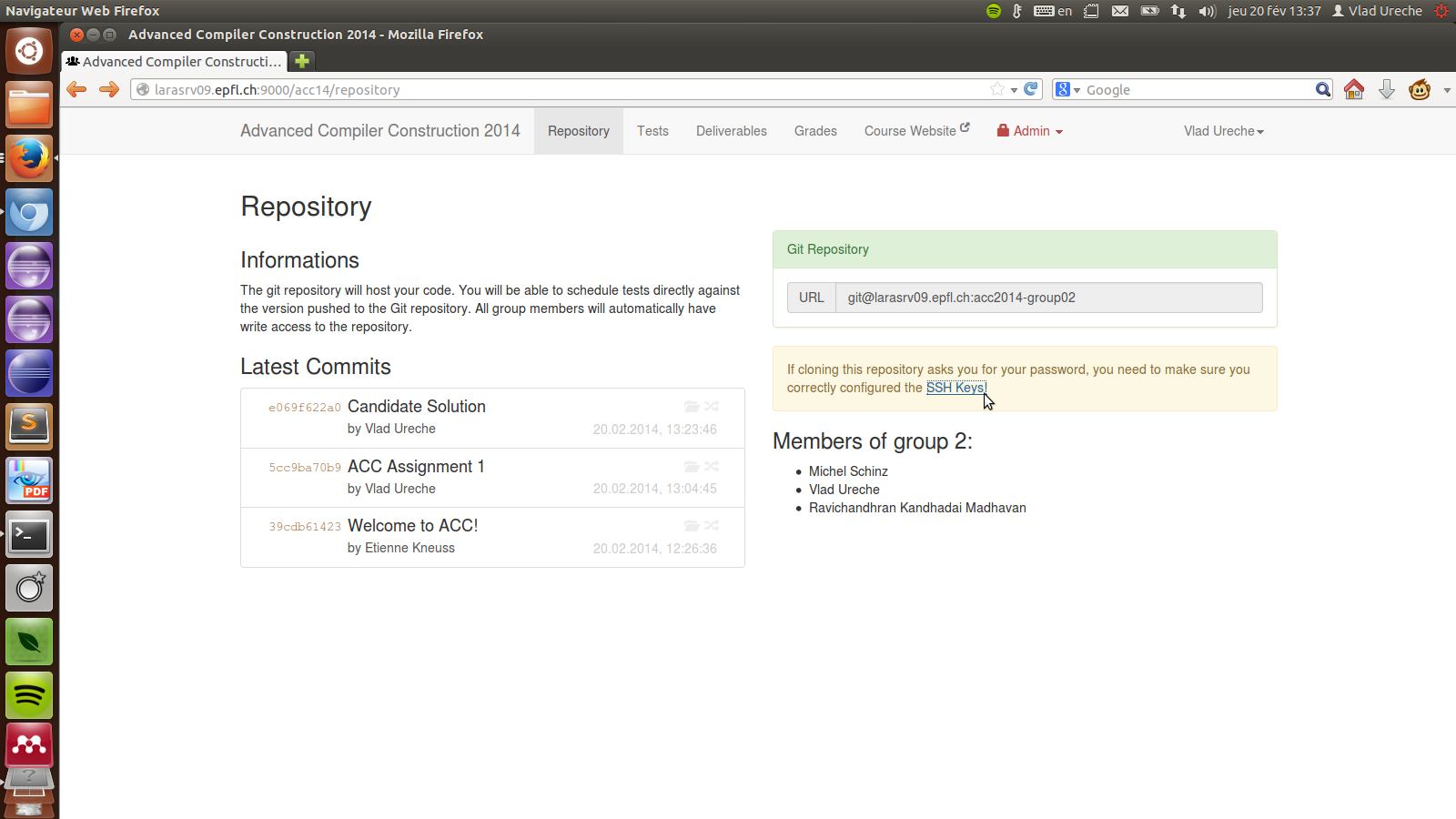Screen dimensions: 1456x819
Task: Open the diff icon for ACC Assignment 1 commit
Action: 712,466
